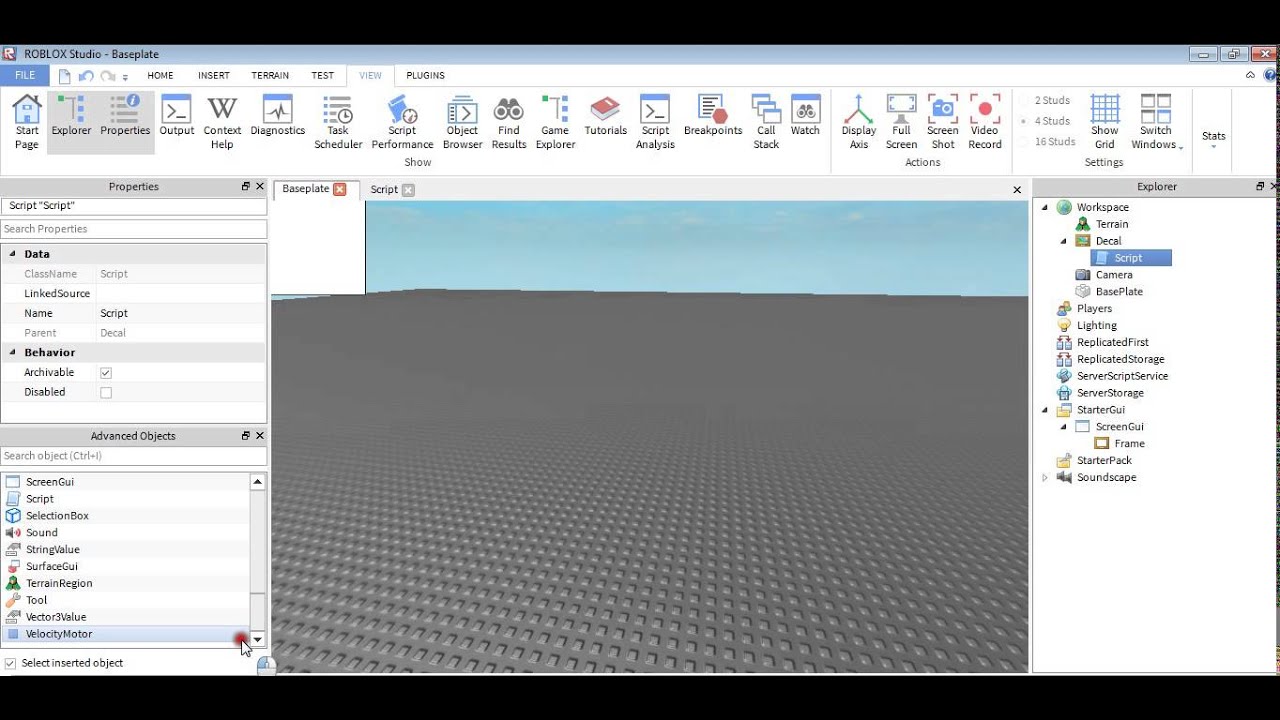
Task: Open Find Results window
Action: click(509, 122)
